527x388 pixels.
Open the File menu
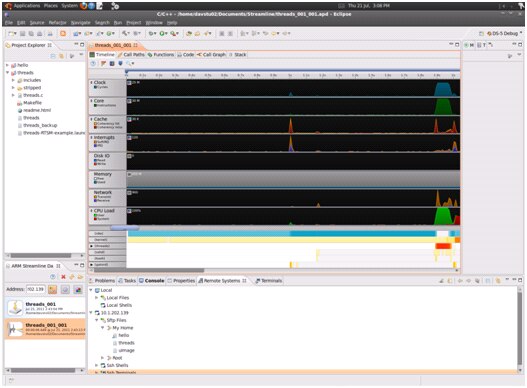(x=9, y=23)
